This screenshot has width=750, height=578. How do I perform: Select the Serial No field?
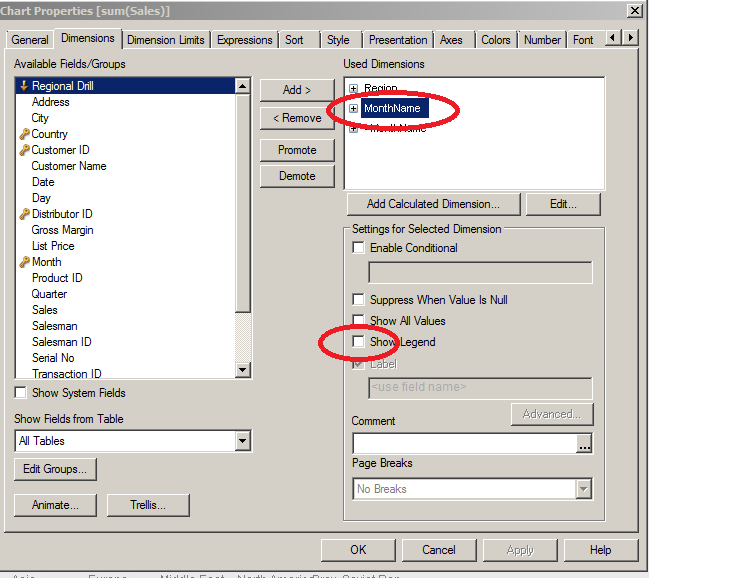pos(53,358)
